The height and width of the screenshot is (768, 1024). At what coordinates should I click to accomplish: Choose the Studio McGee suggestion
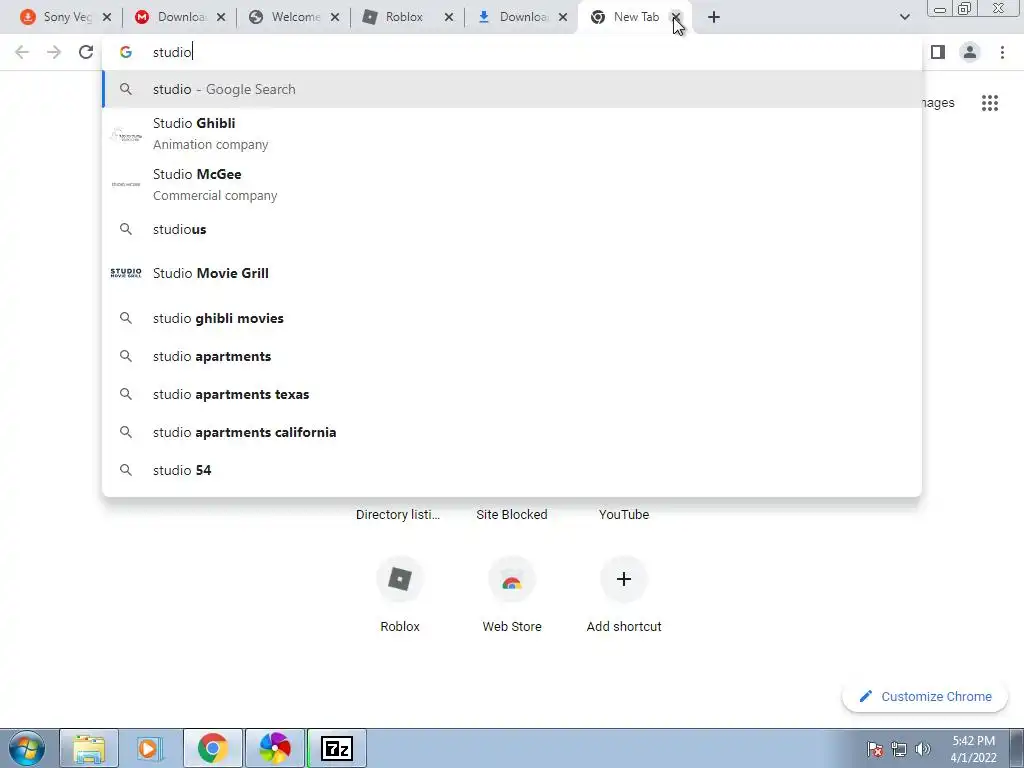coord(512,184)
